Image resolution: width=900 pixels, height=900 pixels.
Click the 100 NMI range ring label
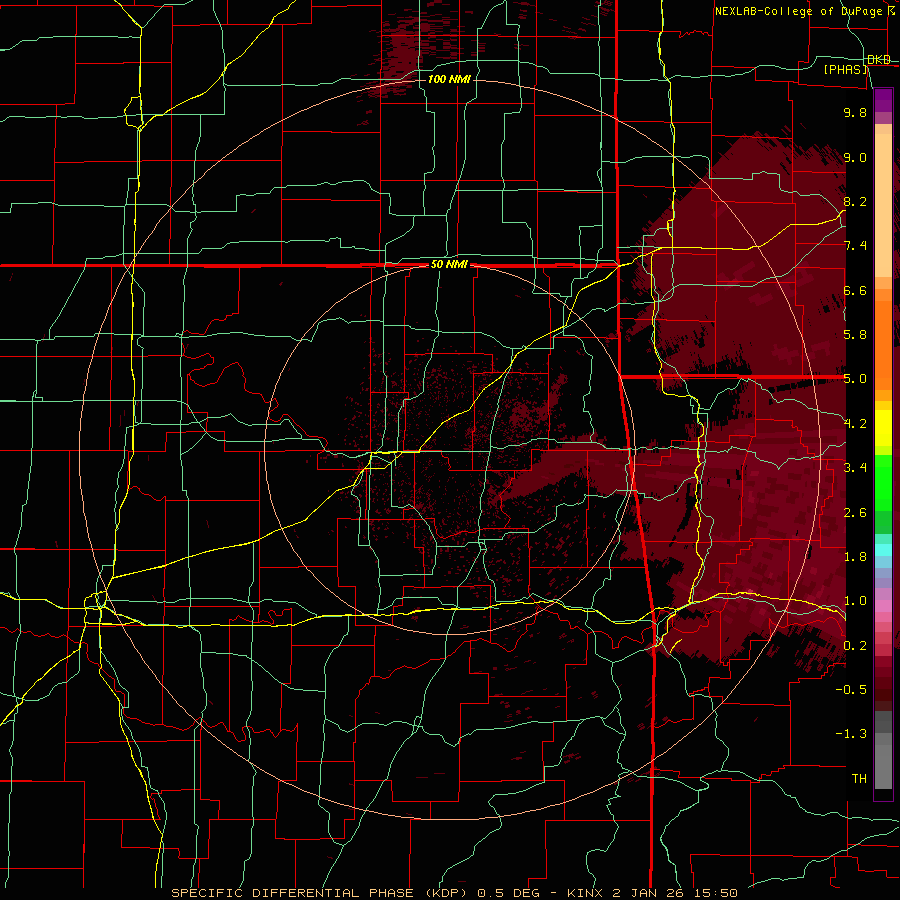(x=449, y=79)
